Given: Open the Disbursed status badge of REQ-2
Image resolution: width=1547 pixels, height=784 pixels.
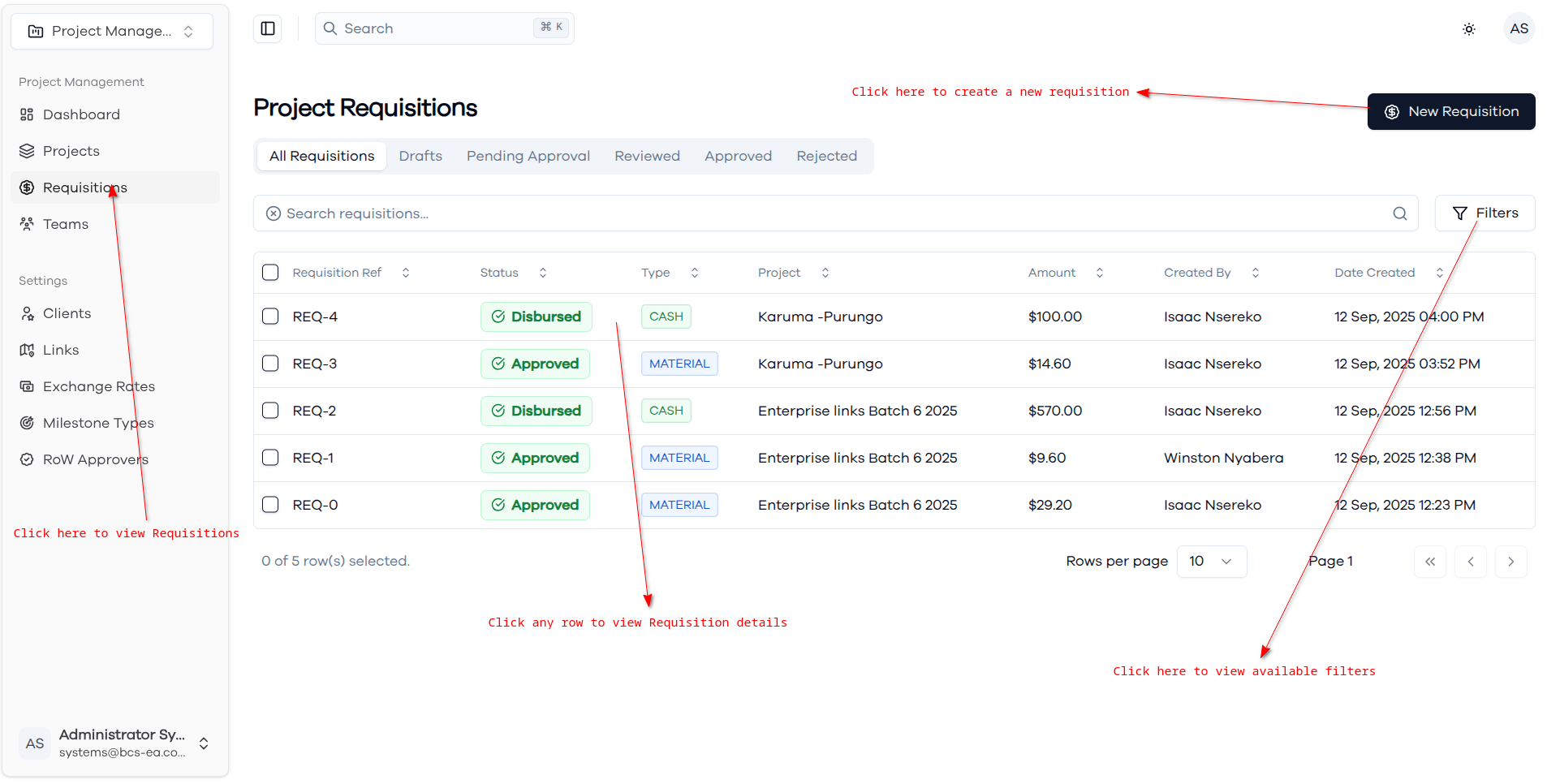Looking at the screenshot, I should [x=536, y=411].
